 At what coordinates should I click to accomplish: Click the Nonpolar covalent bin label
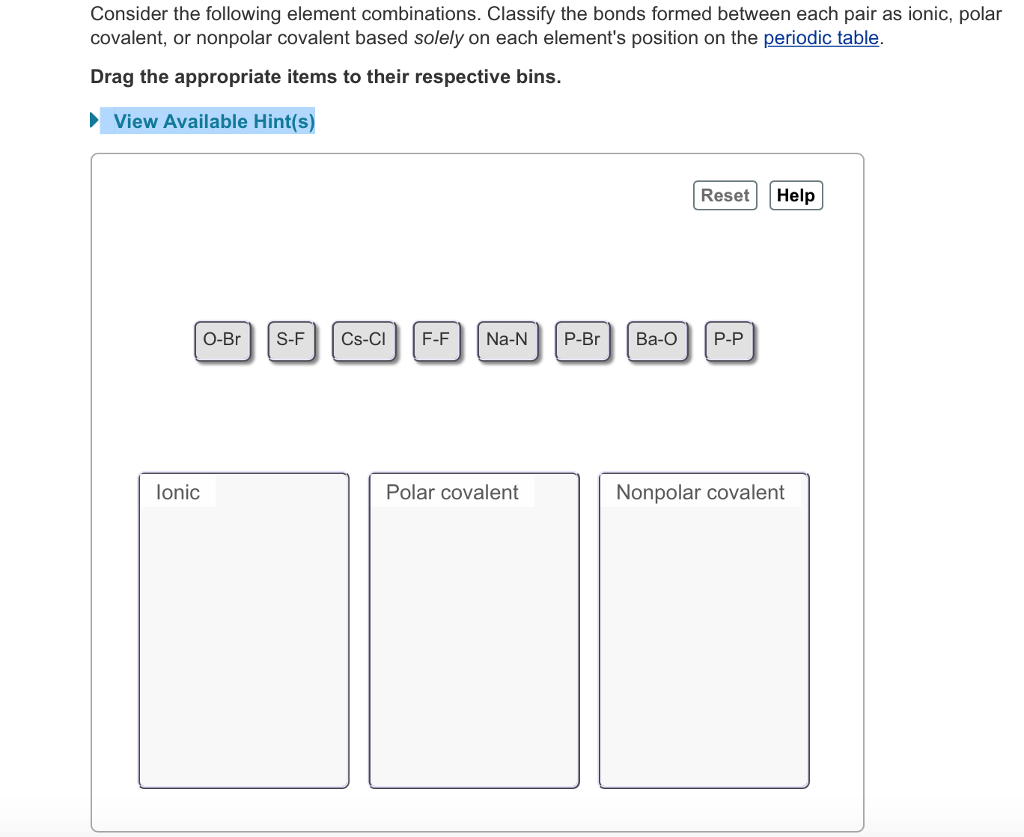[699, 492]
